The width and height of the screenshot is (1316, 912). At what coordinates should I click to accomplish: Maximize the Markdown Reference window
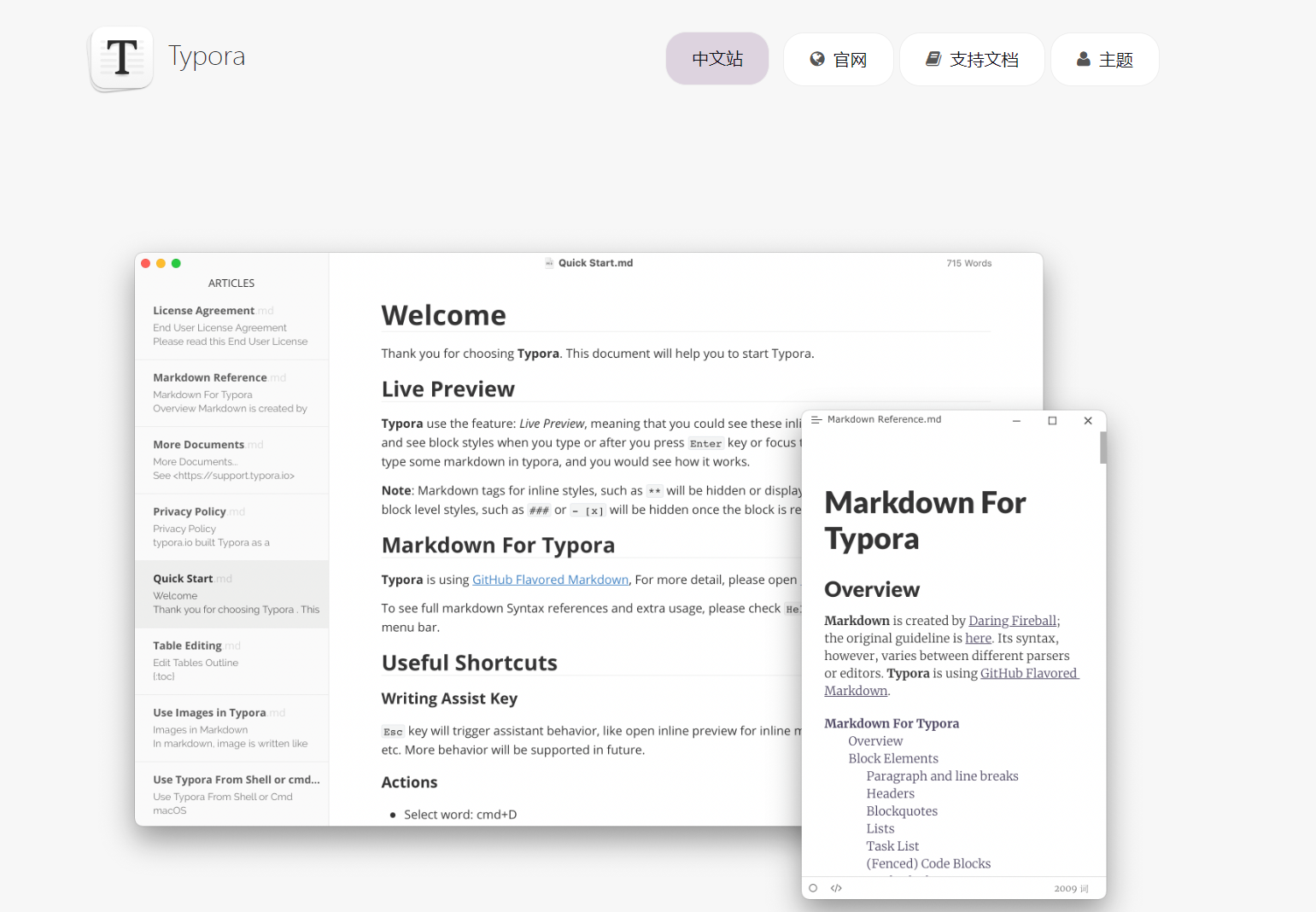[1052, 420]
